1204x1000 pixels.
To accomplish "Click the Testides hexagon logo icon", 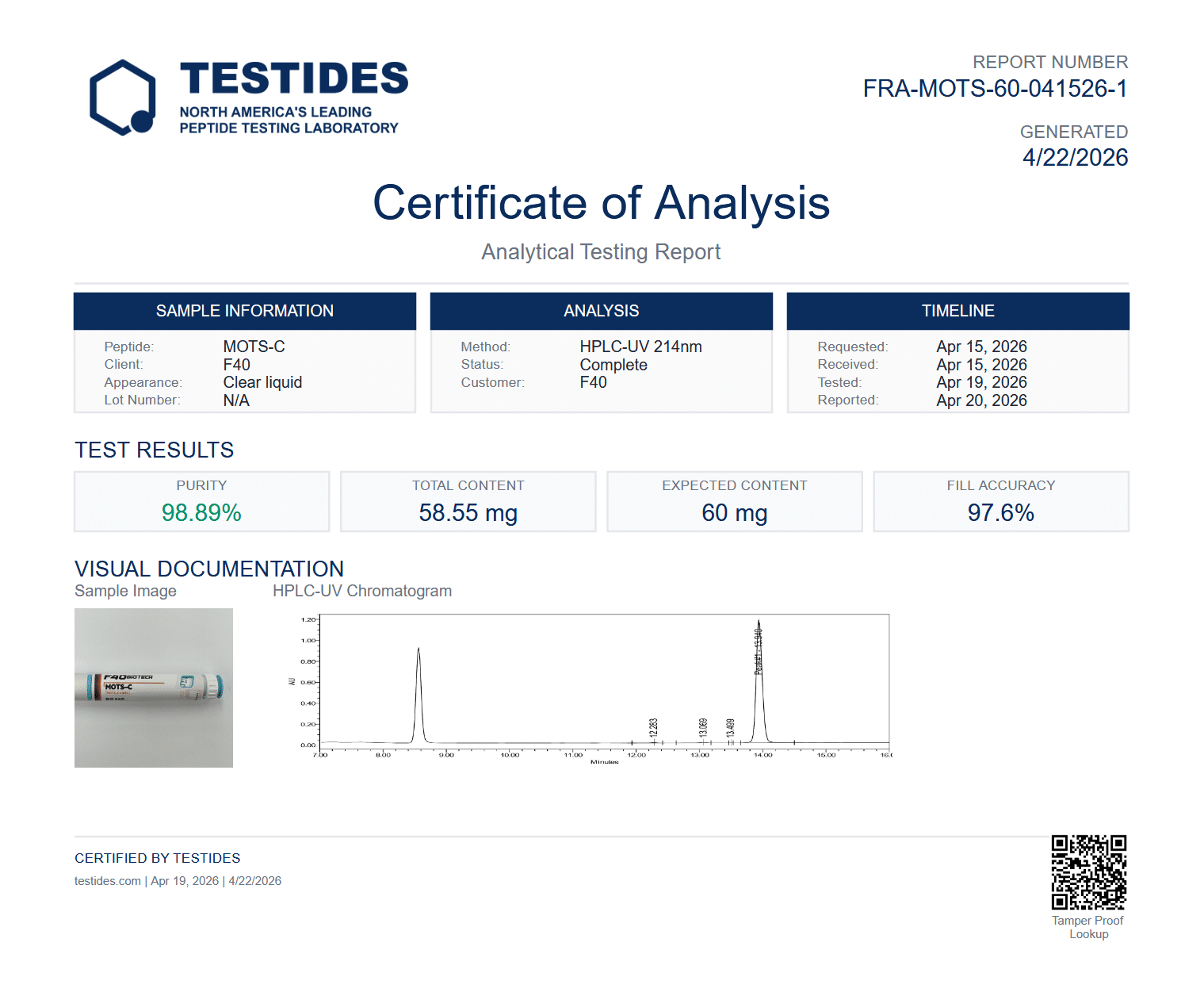I will click(122, 98).
